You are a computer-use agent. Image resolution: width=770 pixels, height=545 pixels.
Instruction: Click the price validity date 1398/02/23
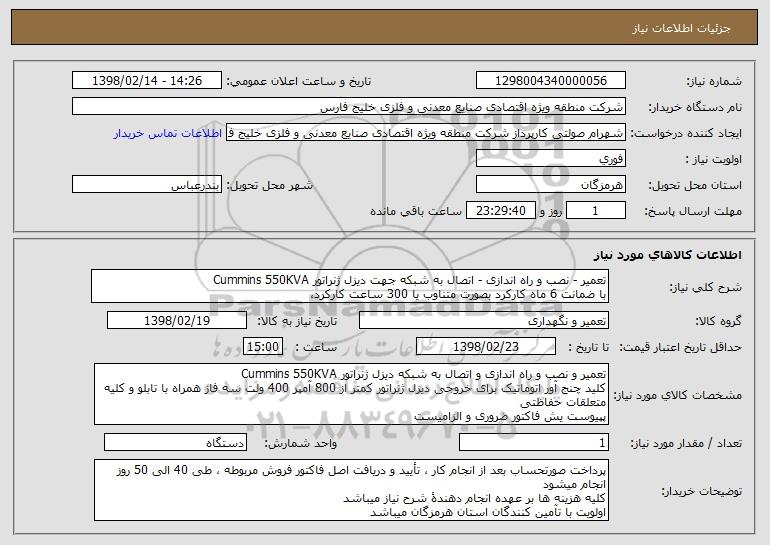click(486, 347)
